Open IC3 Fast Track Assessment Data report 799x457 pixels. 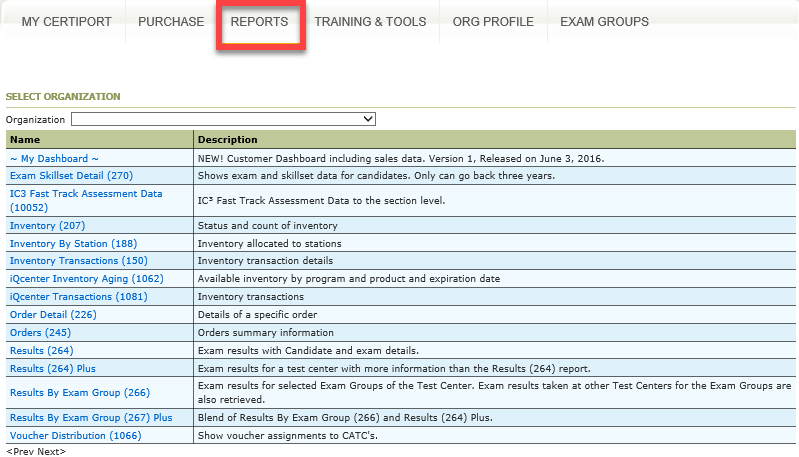86,201
